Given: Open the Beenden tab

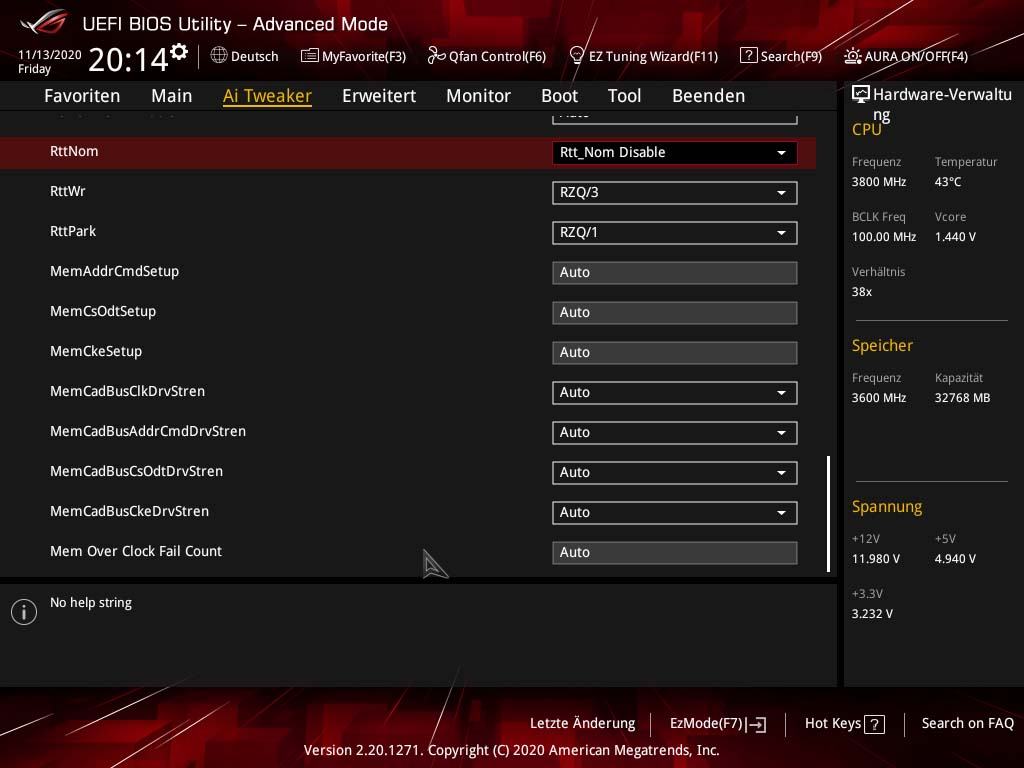Looking at the screenshot, I should coord(709,96).
